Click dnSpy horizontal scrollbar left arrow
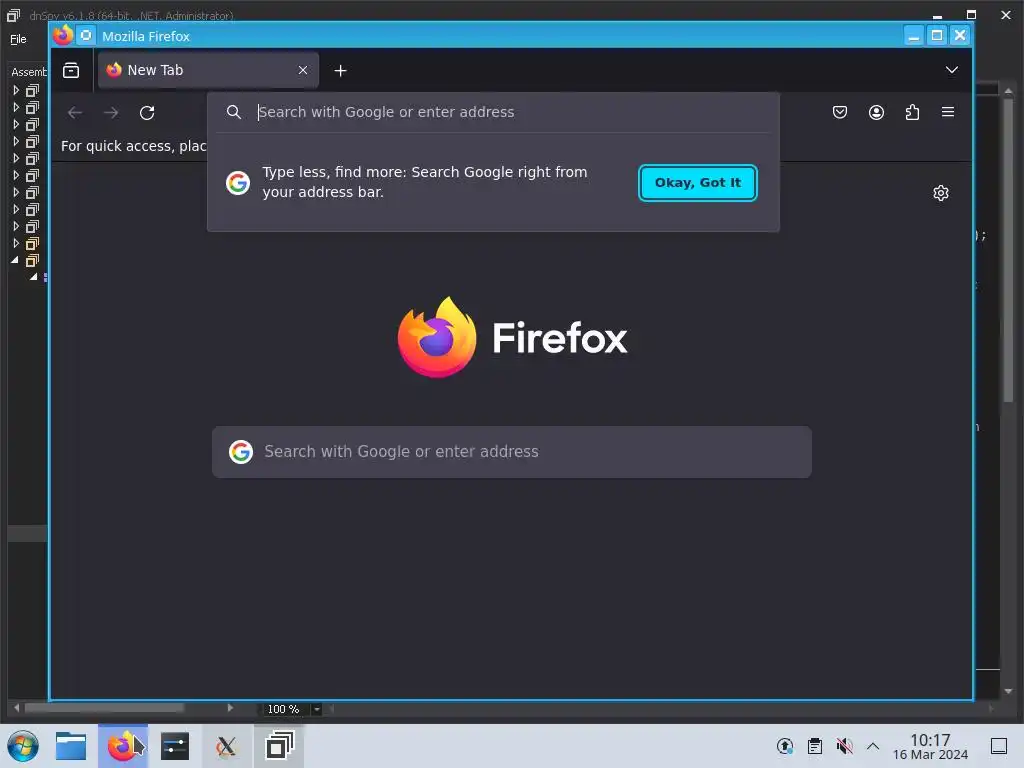 point(16,708)
